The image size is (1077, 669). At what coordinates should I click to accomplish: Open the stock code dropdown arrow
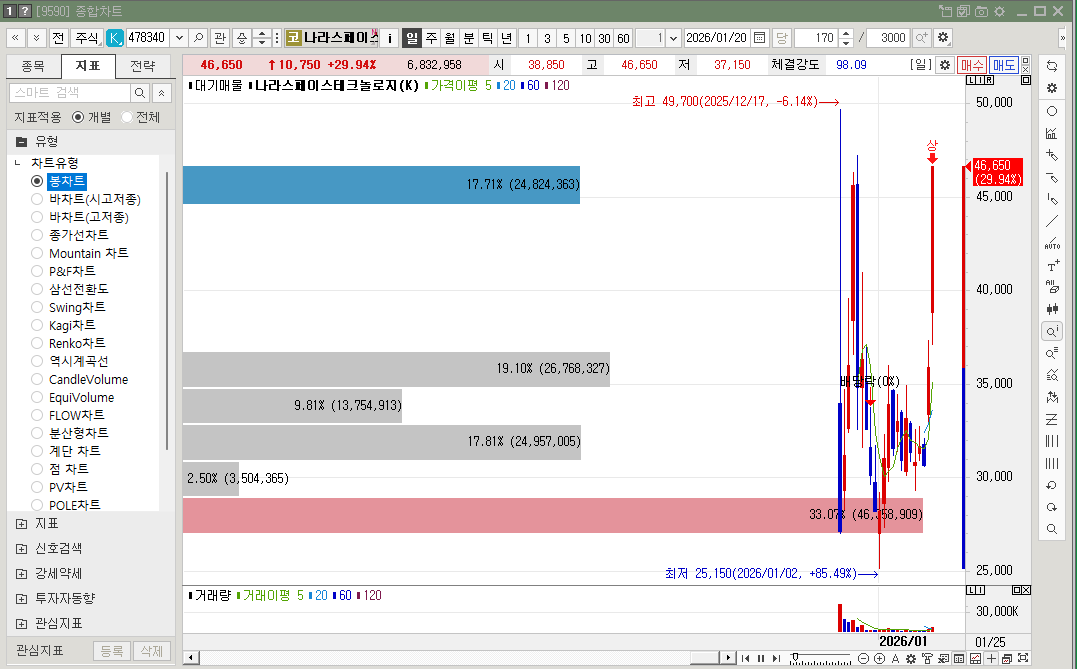tap(179, 38)
